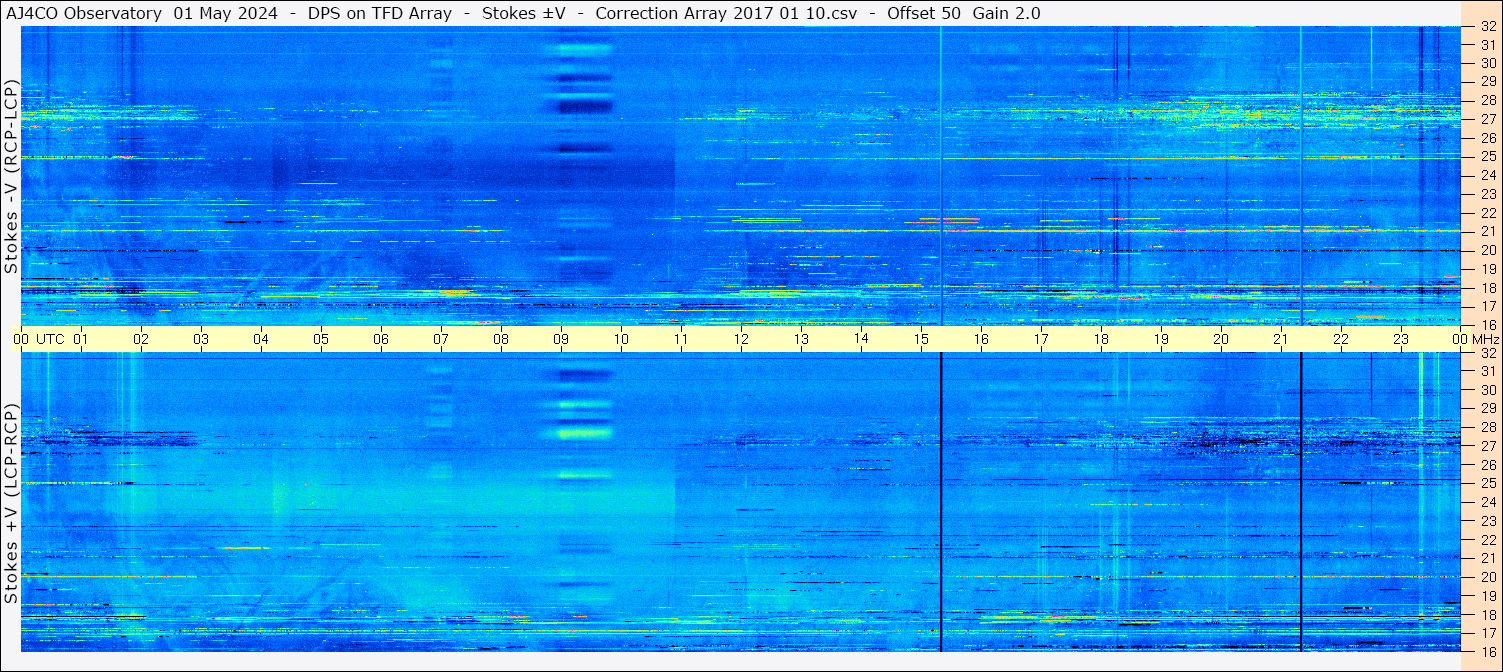Click the 14 hour tick label
Viewport: 1503px width, 672px height.
click(861, 339)
